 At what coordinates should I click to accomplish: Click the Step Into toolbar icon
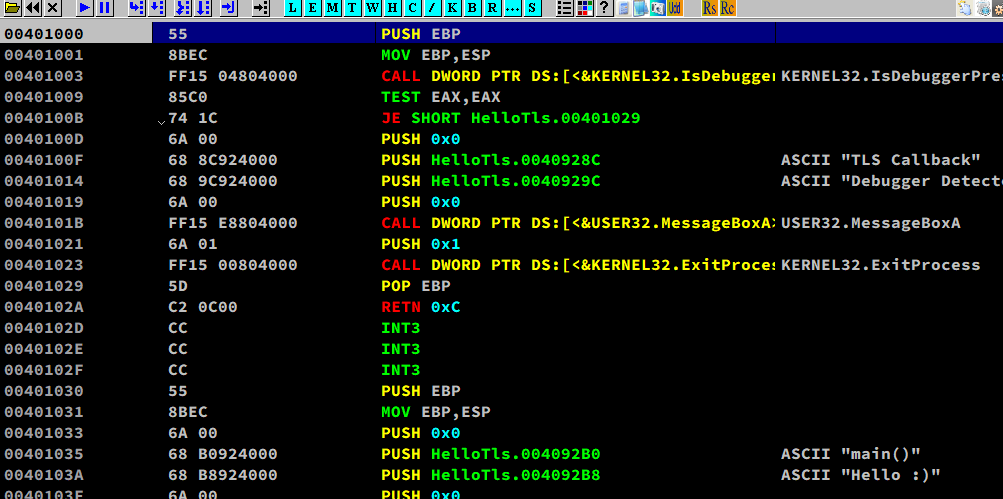pyautogui.click(x=135, y=8)
